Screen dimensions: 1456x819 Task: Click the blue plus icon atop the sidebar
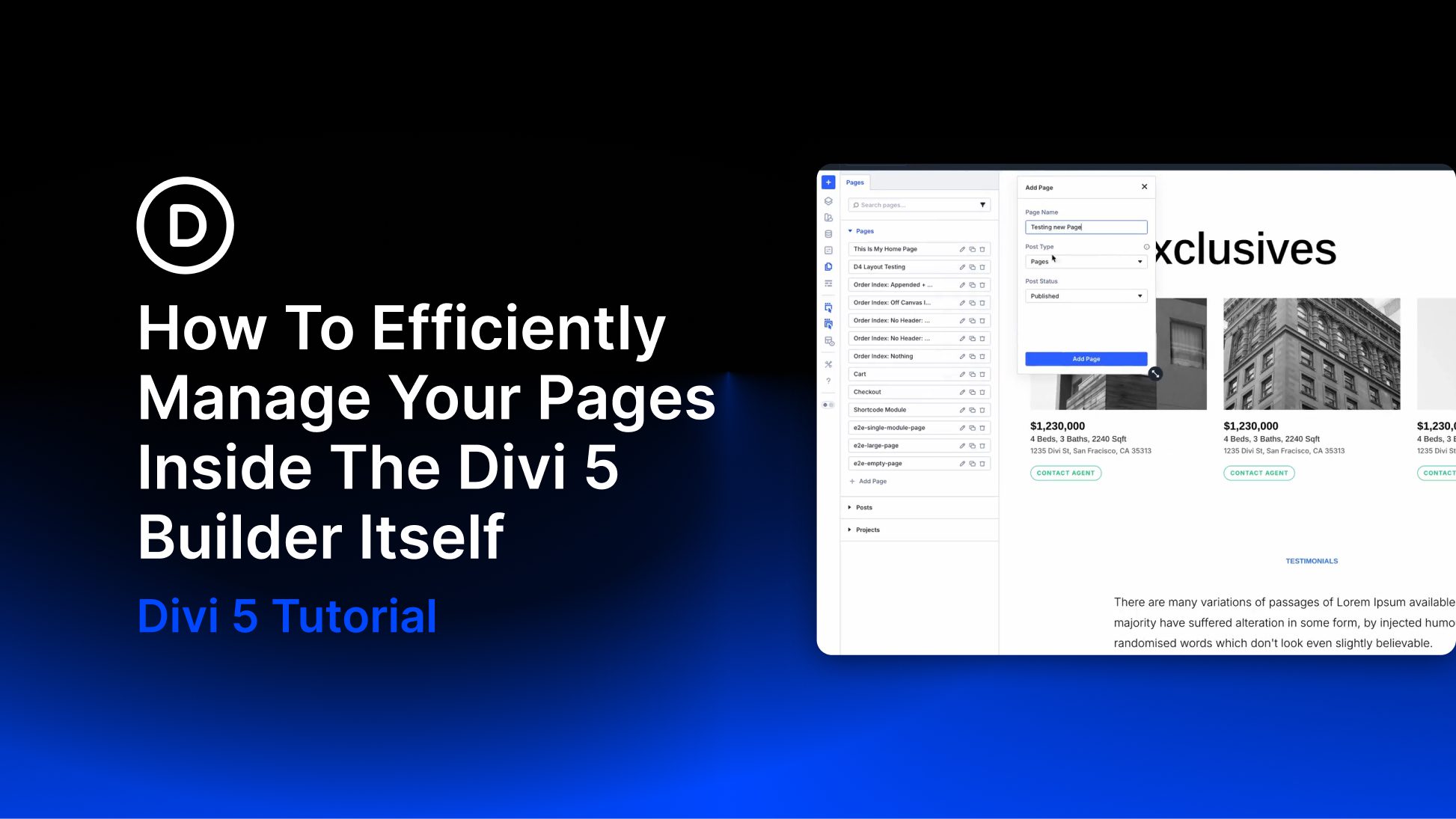[x=828, y=182]
